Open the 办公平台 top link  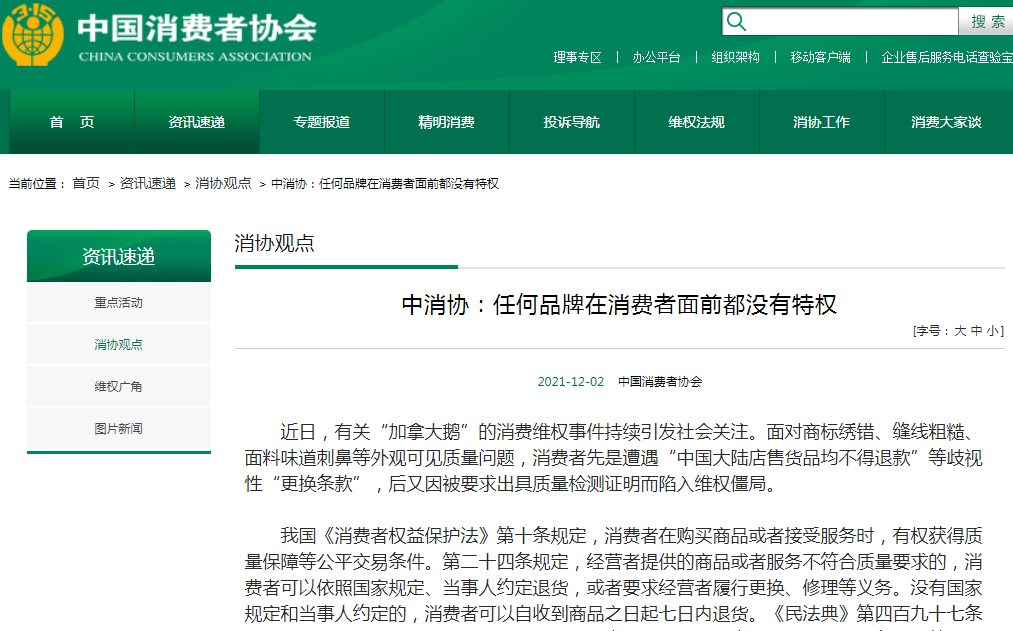coord(656,58)
